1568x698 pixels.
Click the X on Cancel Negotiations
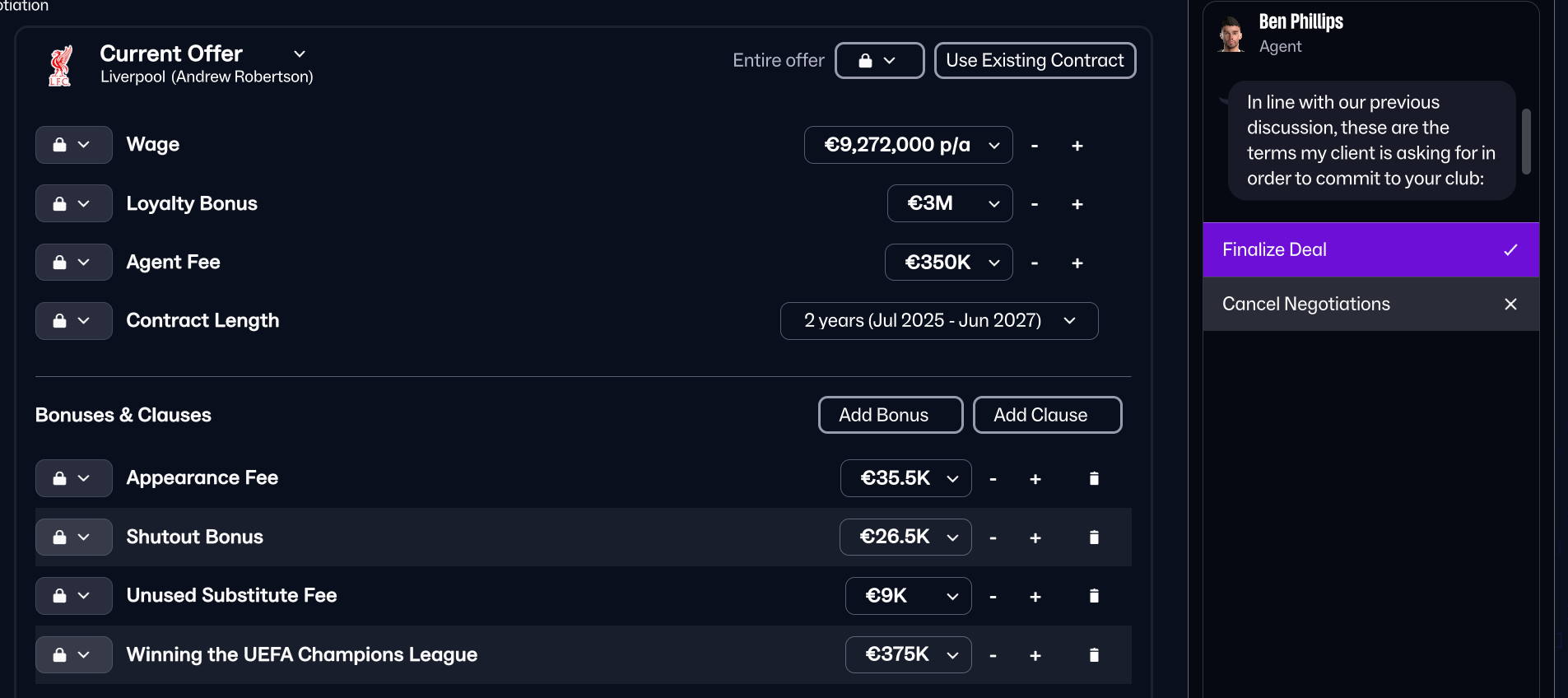click(1511, 304)
